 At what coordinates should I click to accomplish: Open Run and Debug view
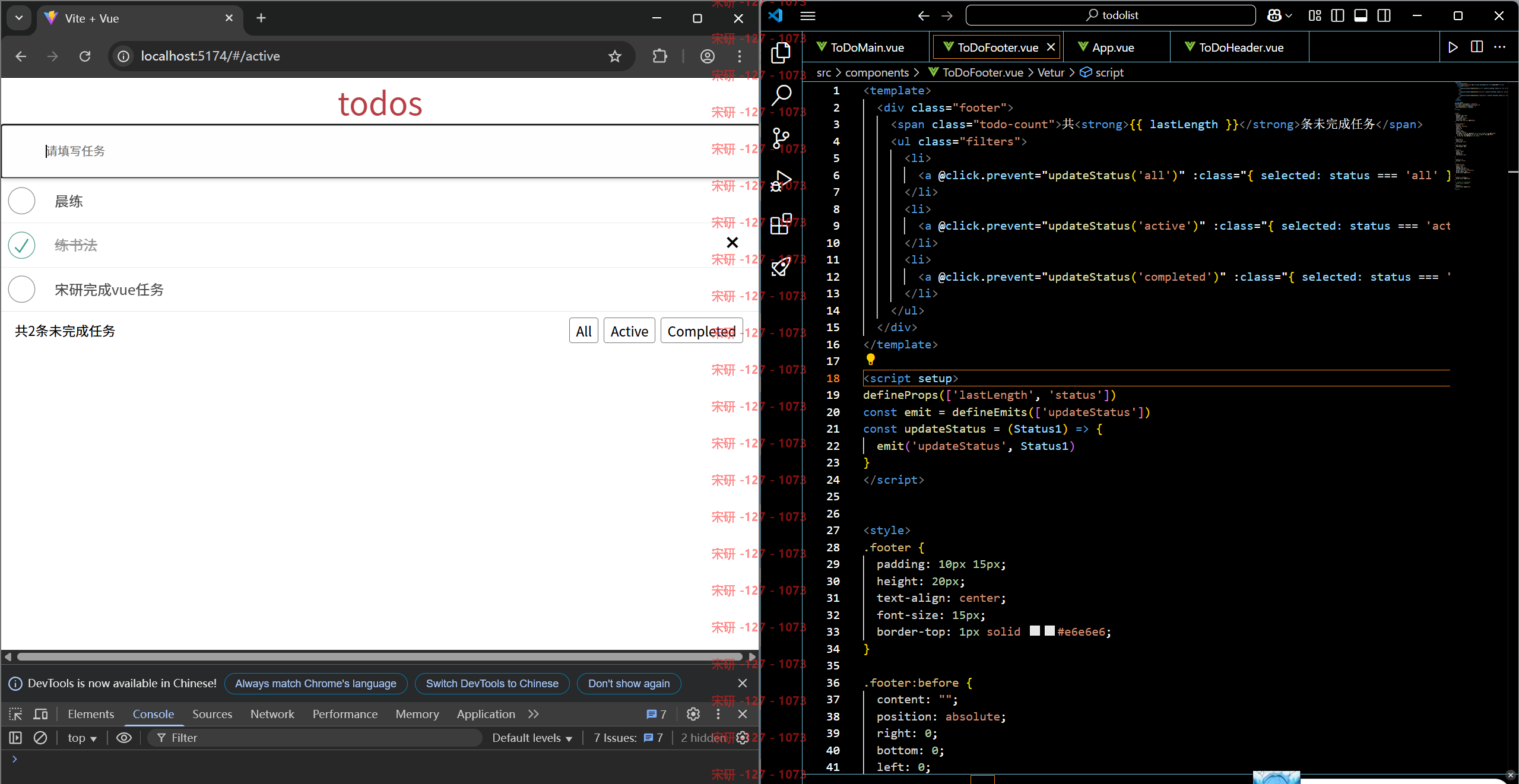[x=781, y=181]
